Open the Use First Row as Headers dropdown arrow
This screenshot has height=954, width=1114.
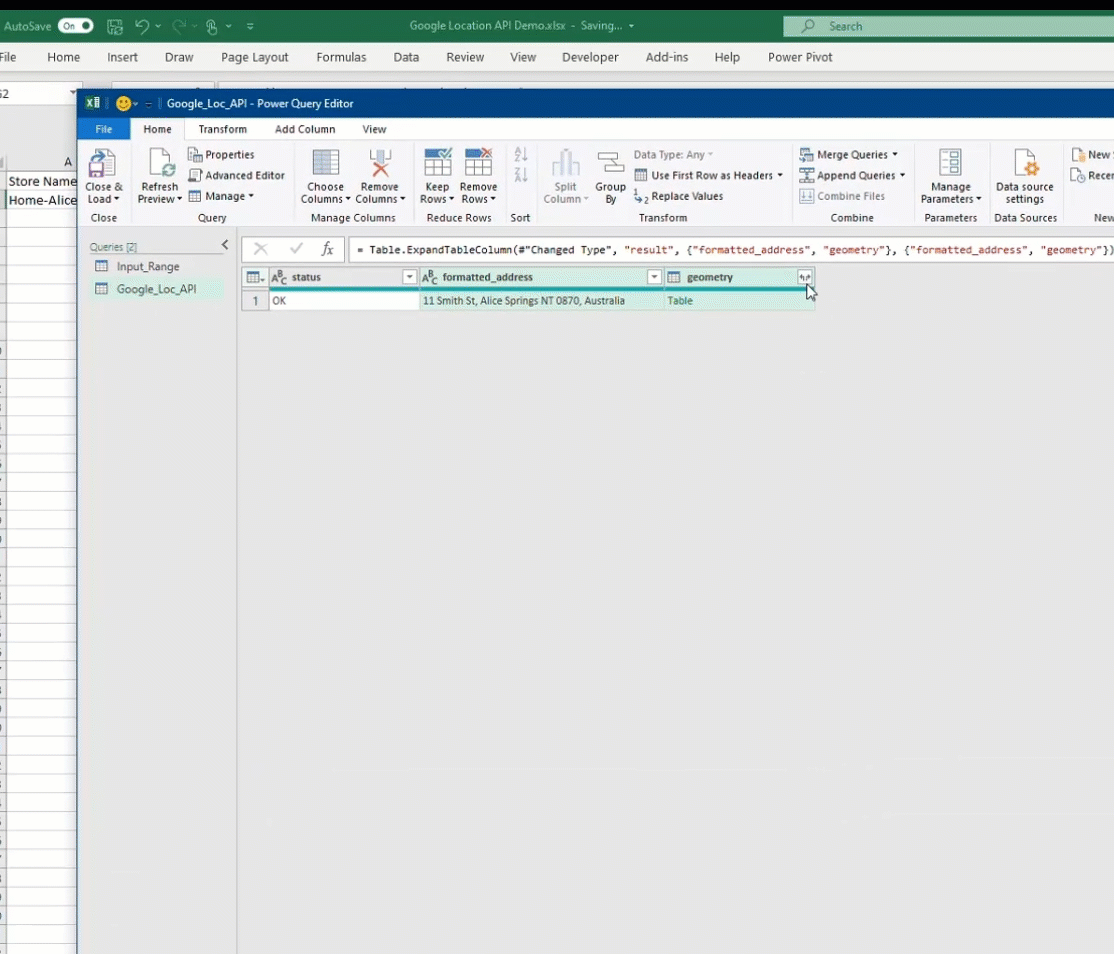780,175
